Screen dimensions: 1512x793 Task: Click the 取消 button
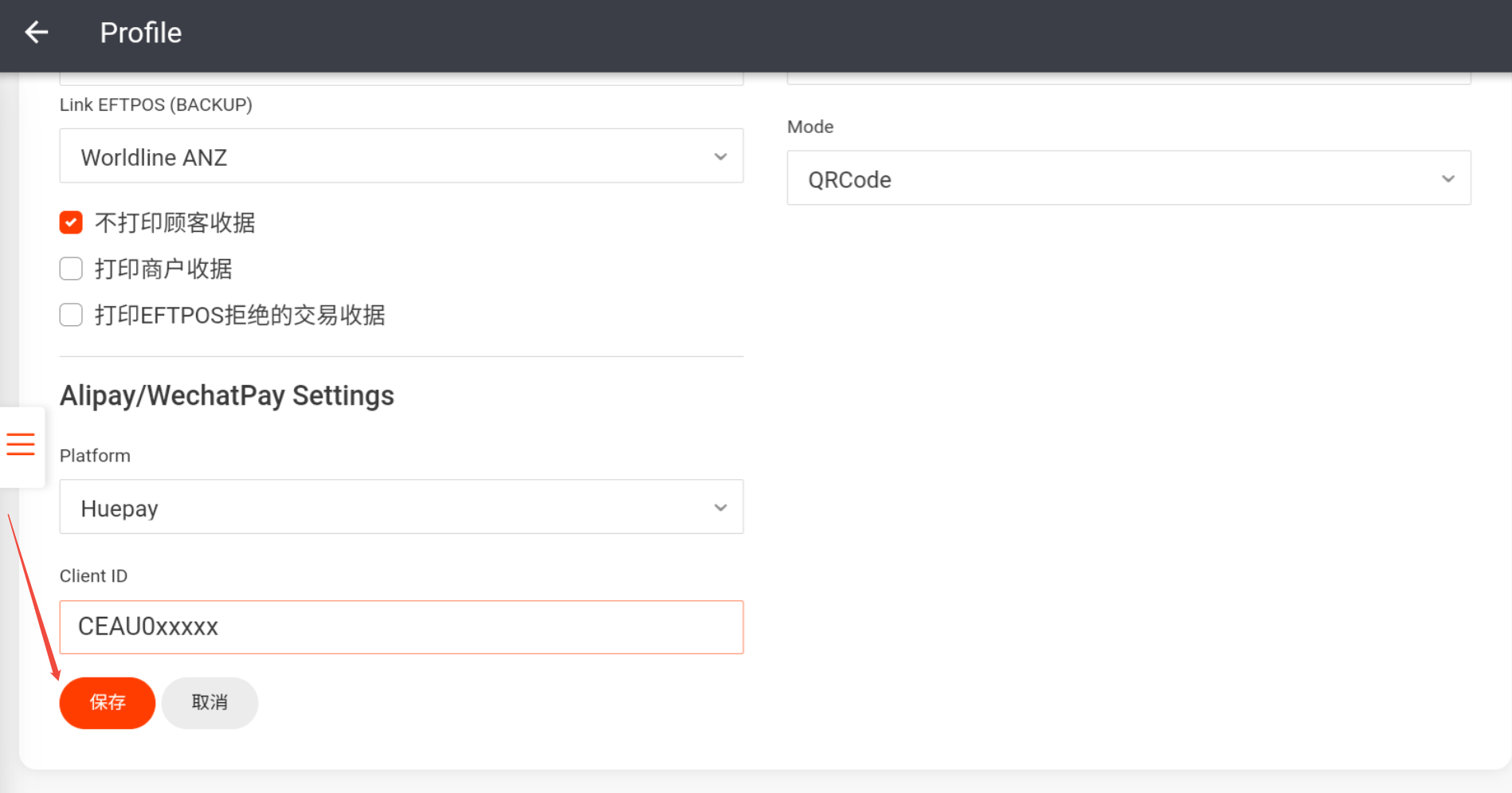tap(210, 702)
